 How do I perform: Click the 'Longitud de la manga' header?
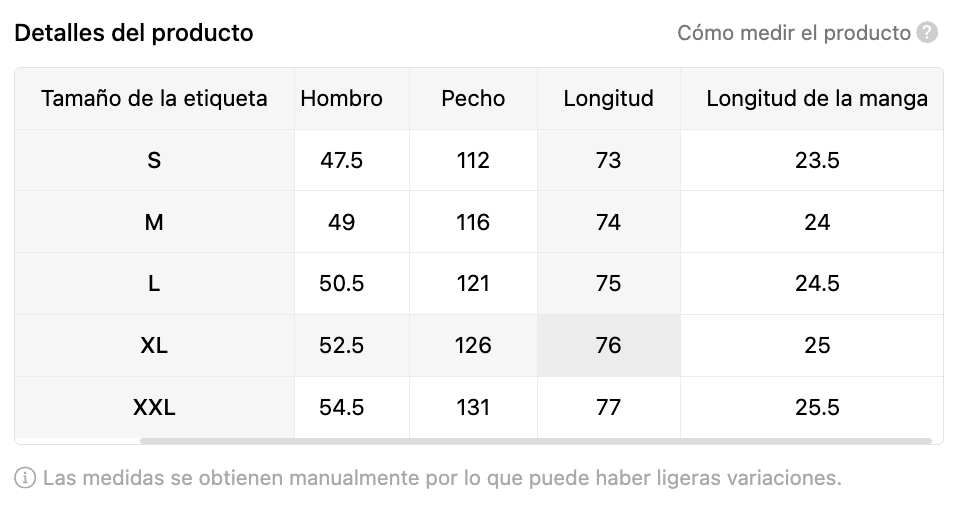pos(817,98)
